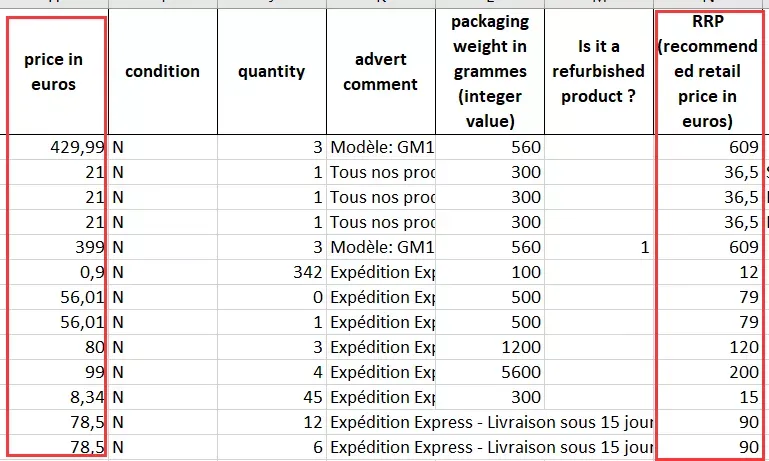Click the packaging weight cell showing 5600
The height and width of the screenshot is (461, 769).
coord(490,372)
